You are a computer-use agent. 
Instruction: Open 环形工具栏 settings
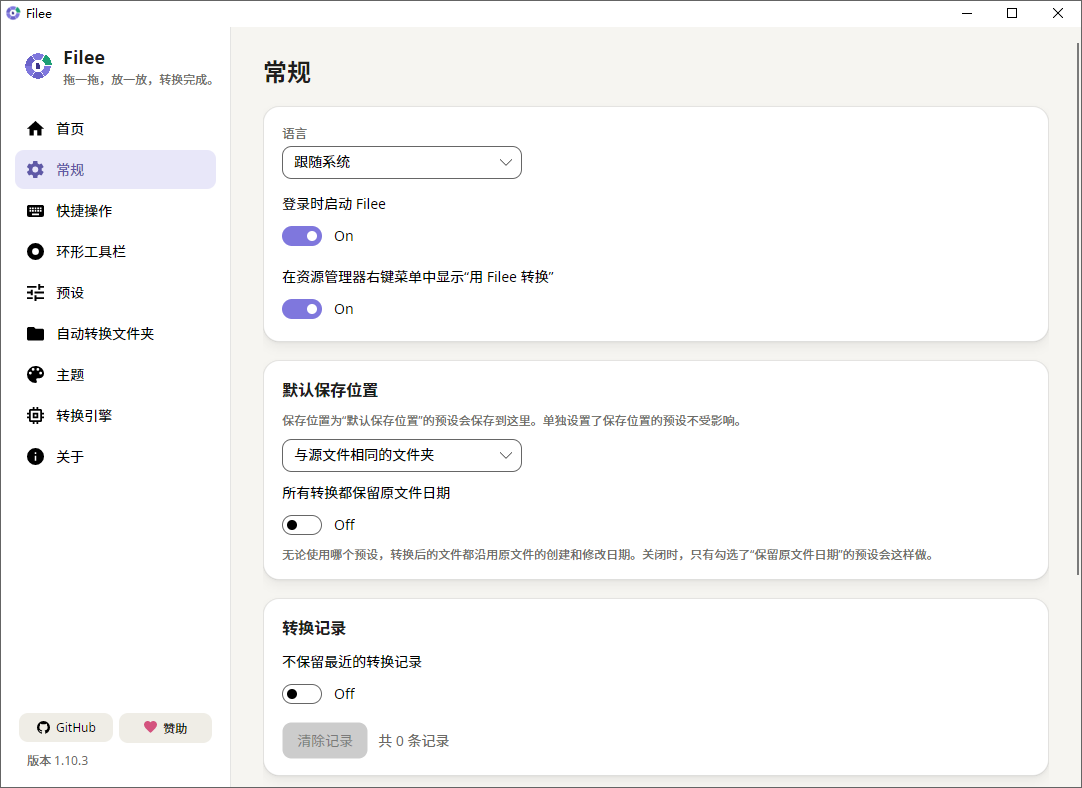click(x=115, y=252)
